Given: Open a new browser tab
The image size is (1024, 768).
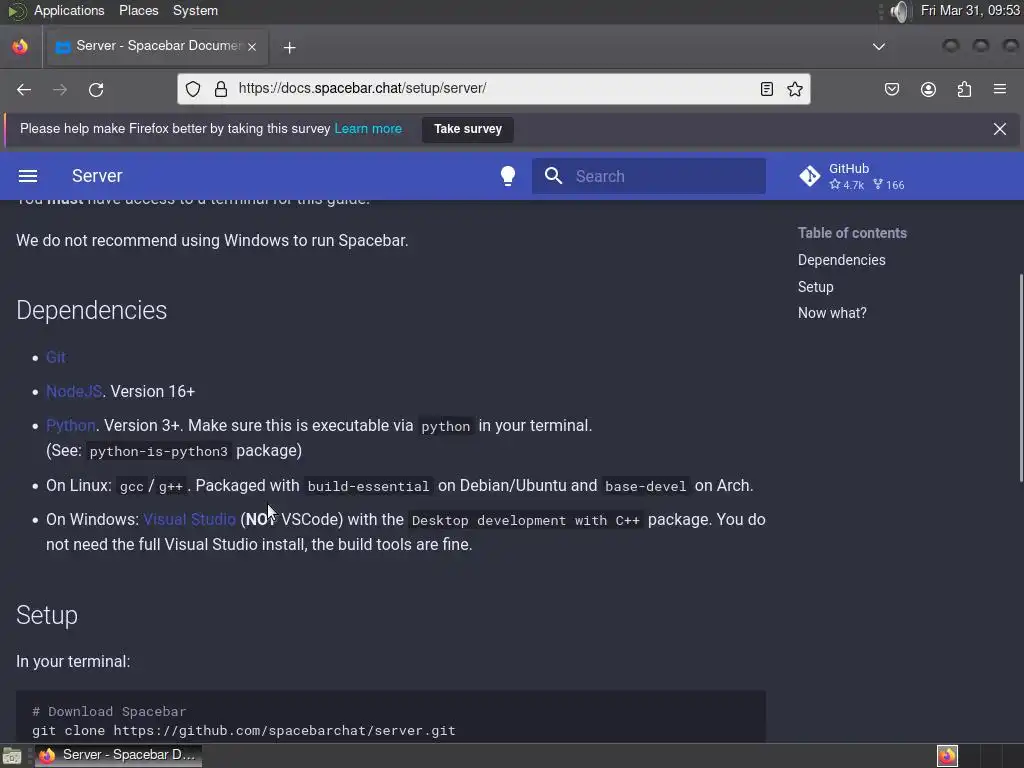Looking at the screenshot, I should (289, 48).
